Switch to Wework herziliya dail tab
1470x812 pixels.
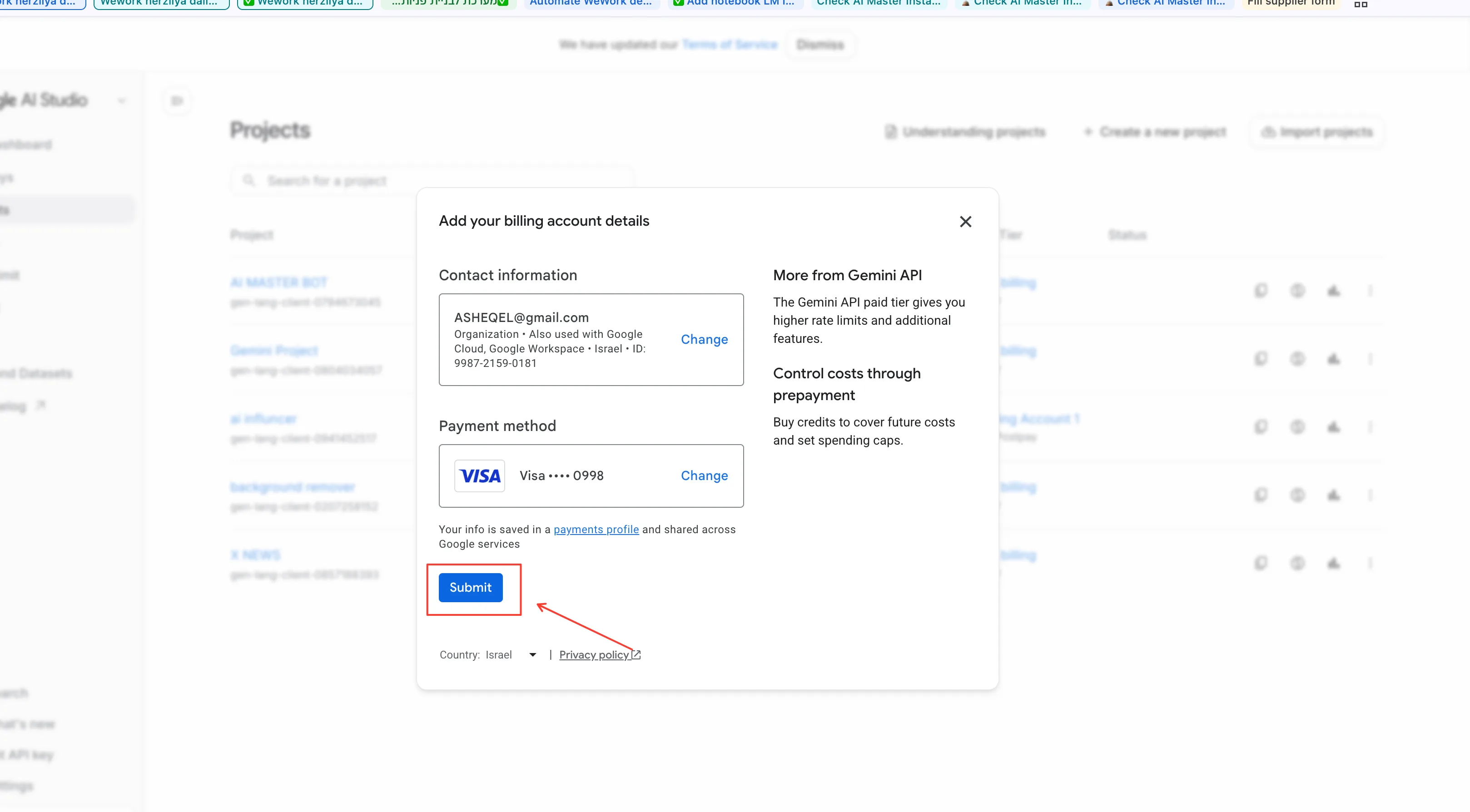pos(161,4)
